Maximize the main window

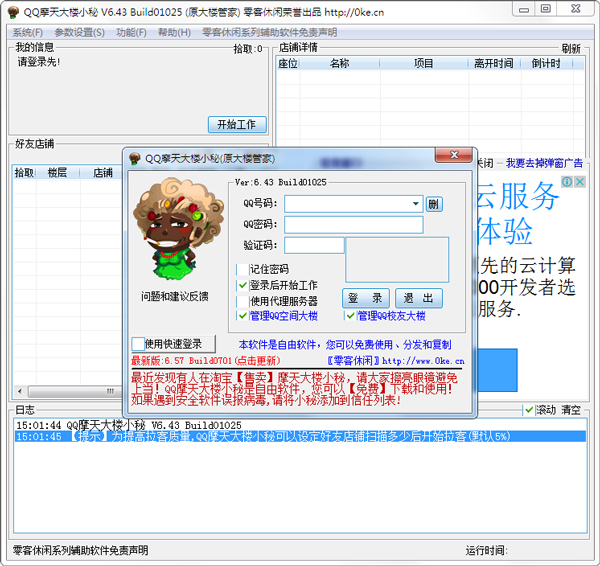pyautogui.click(x=546, y=9)
